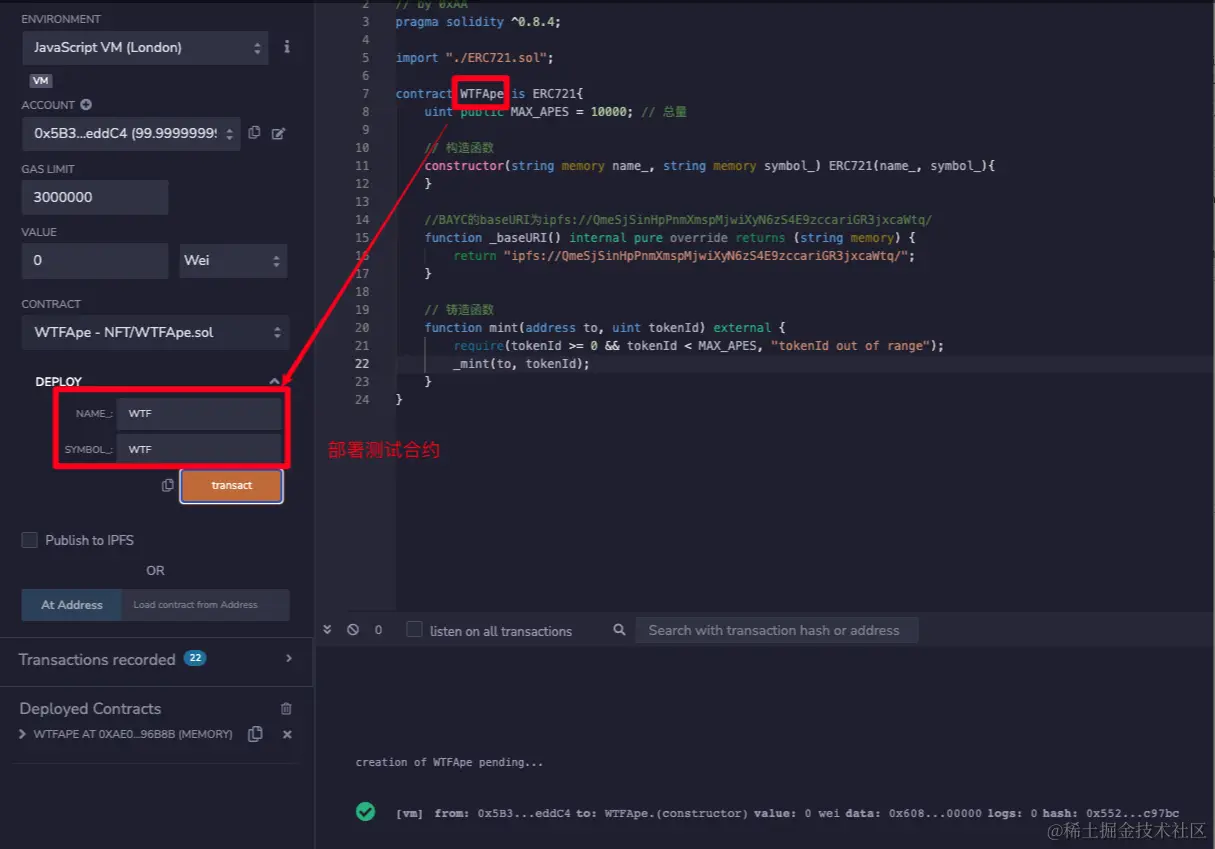The image size is (1215, 849).
Task: Collapse the Deploy parameters chevron
Action: pos(275,381)
